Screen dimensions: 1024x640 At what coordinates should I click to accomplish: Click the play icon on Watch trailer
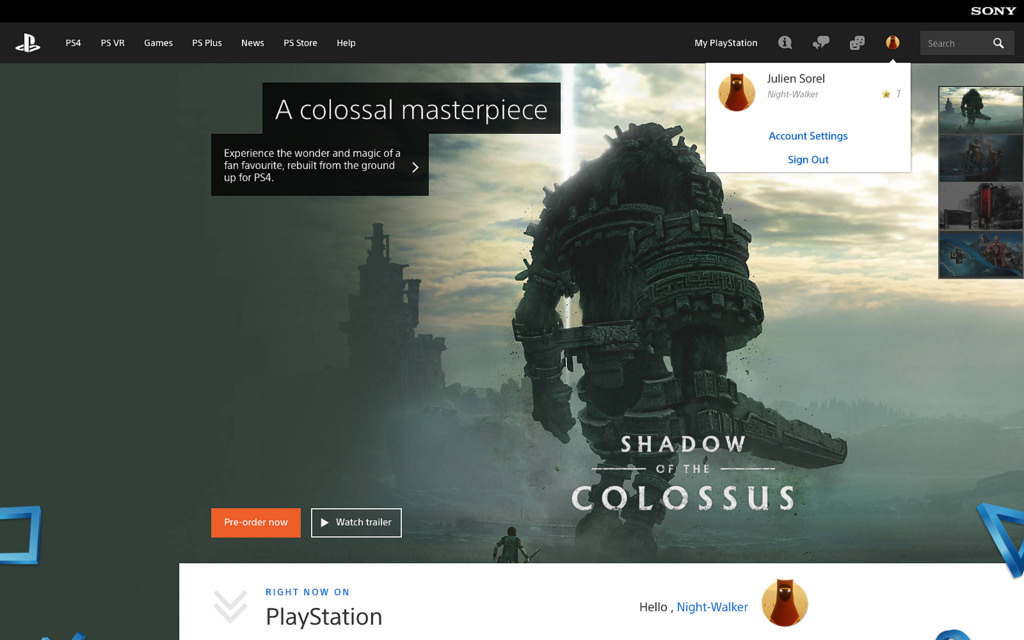pos(325,522)
